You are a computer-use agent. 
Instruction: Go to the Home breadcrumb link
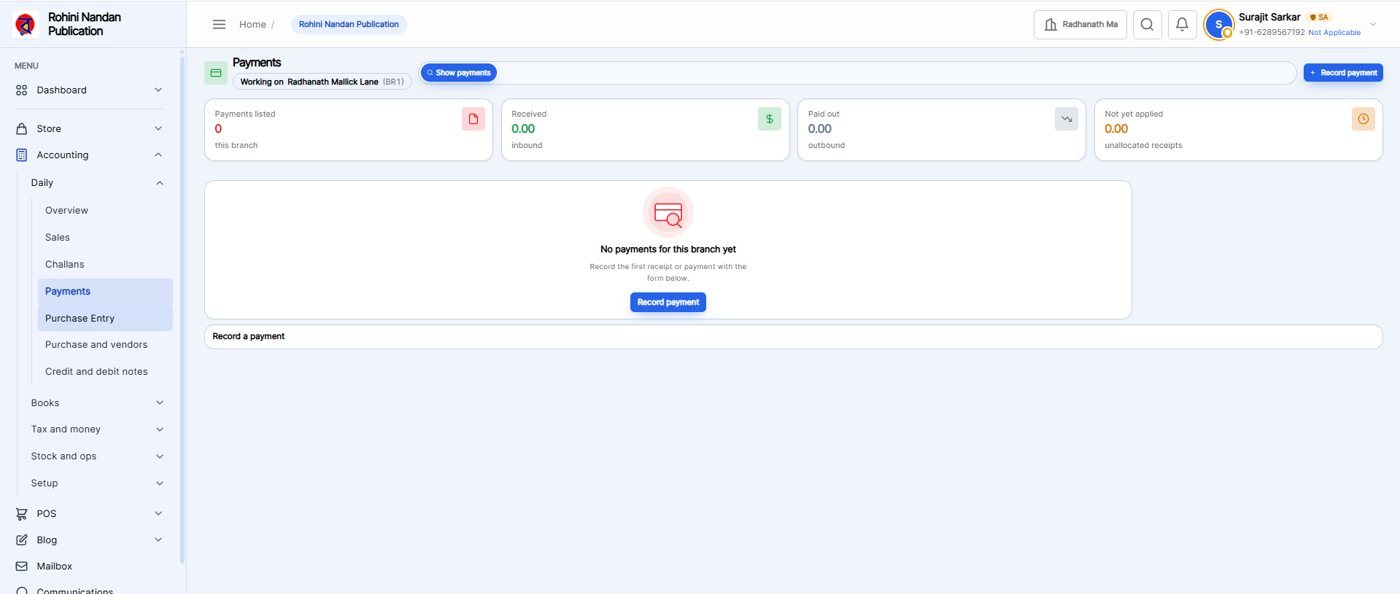[252, 25]
